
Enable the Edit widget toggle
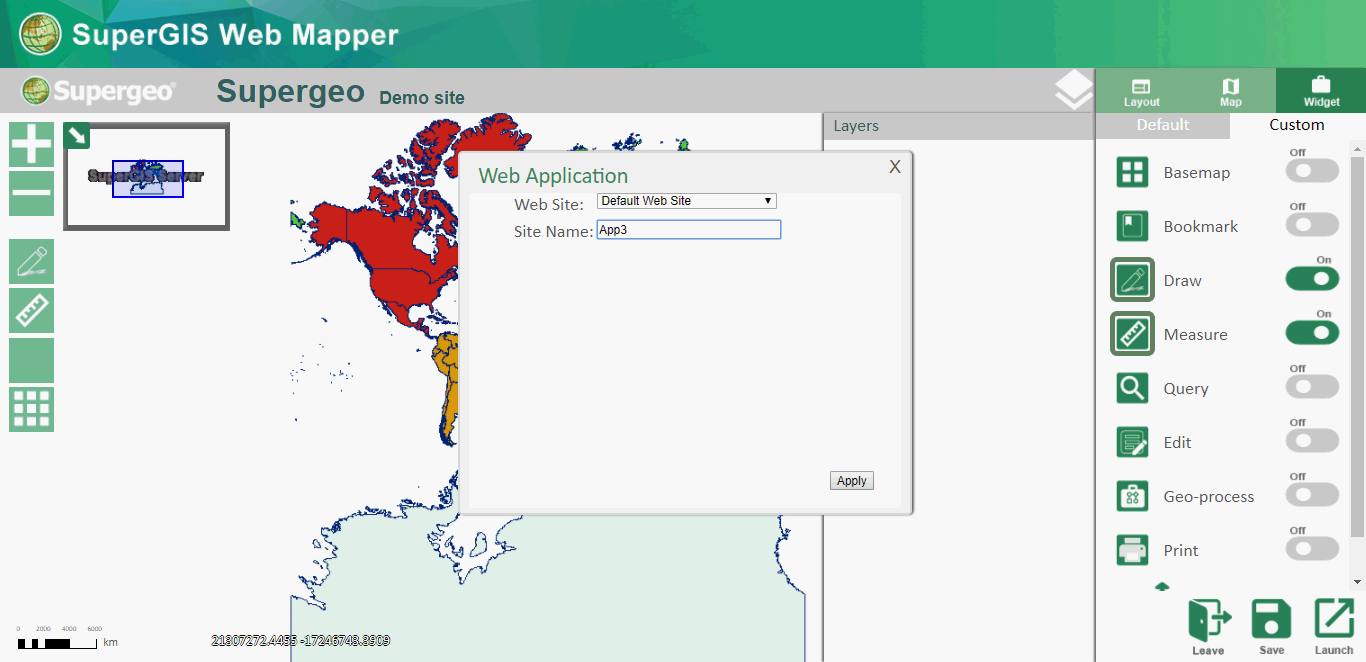tap(1312, 441)
